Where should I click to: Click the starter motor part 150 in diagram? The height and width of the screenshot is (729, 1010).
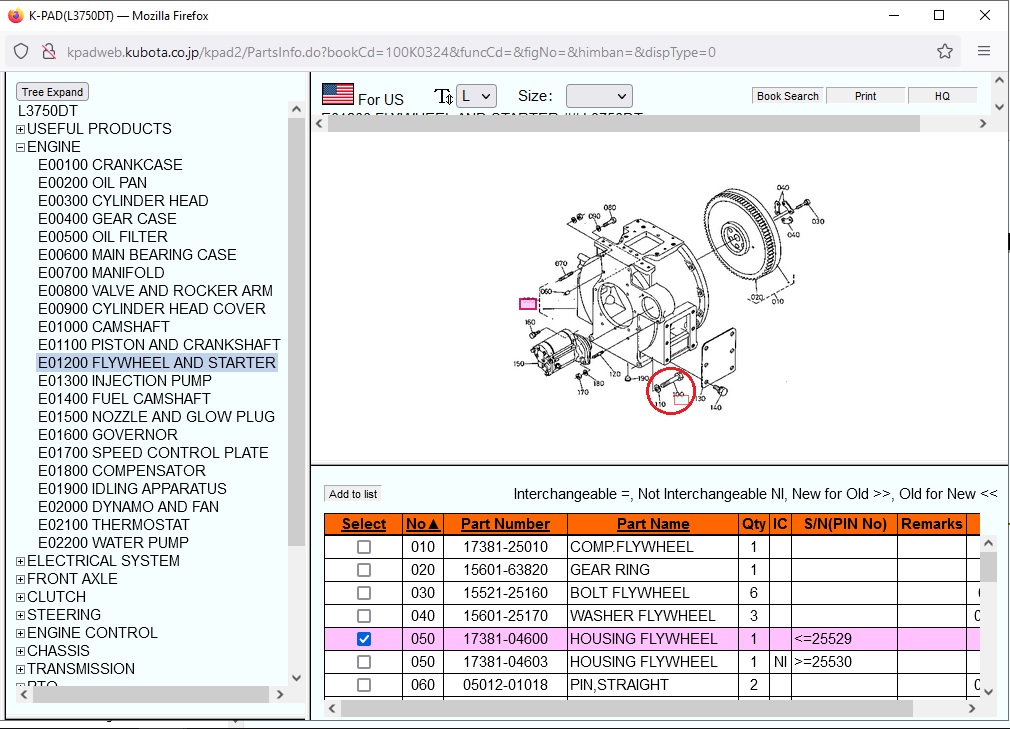pyautogui.click(x=558, y=351)
